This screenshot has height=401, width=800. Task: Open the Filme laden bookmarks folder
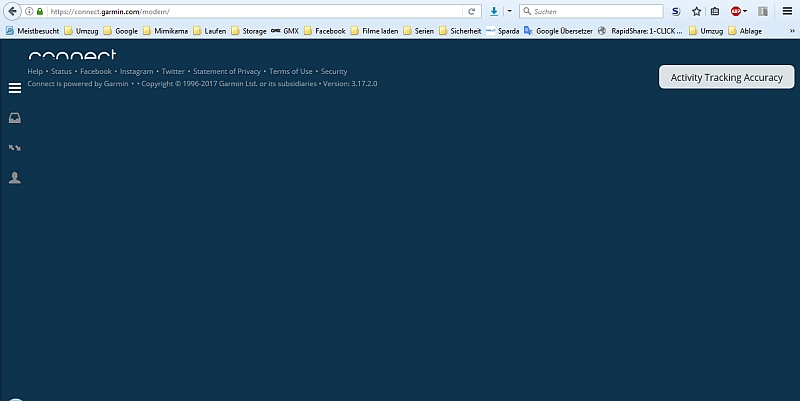click(374, 31)
